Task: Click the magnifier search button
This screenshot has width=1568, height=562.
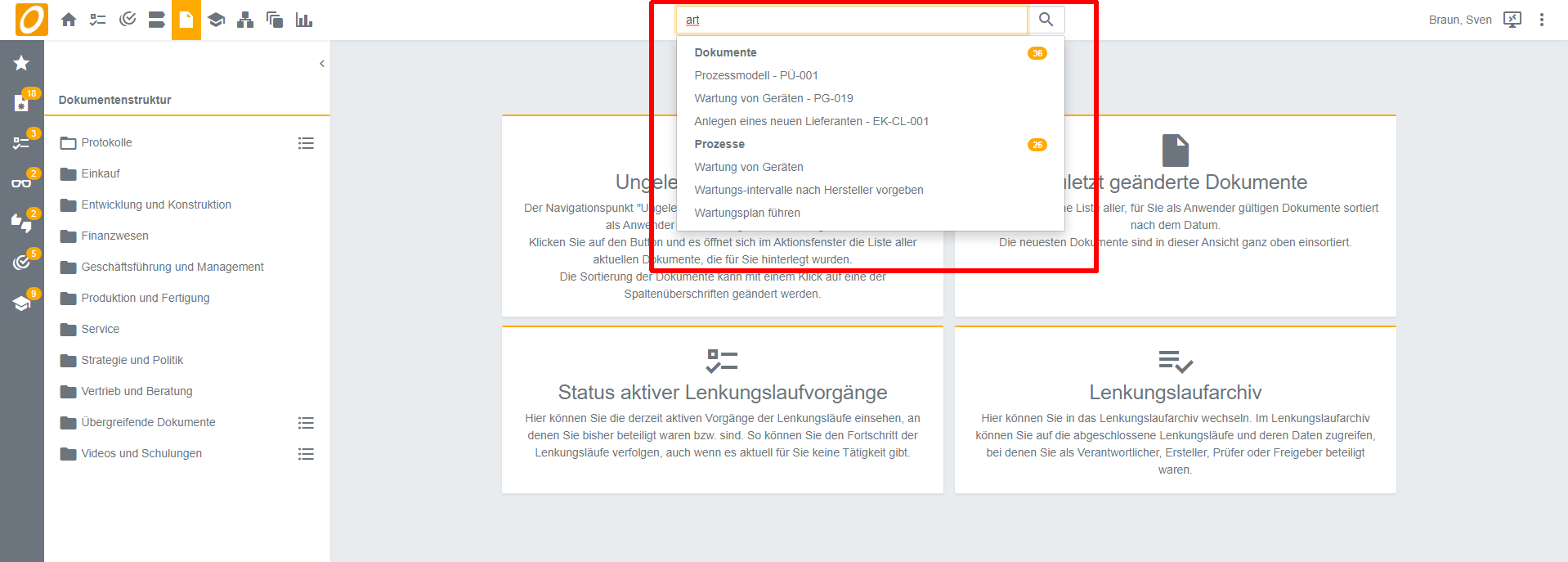Action: pyautogui.click(x=1046, y=20)
